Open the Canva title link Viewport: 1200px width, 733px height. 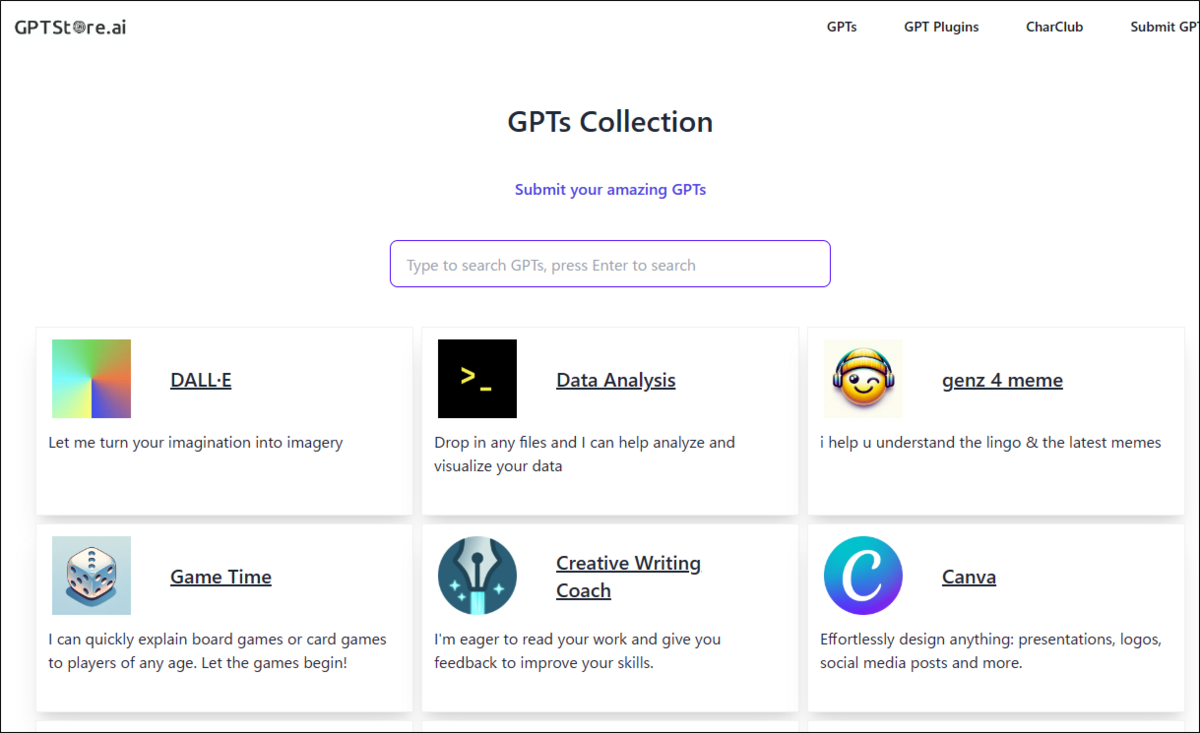[x=969, y=577]
